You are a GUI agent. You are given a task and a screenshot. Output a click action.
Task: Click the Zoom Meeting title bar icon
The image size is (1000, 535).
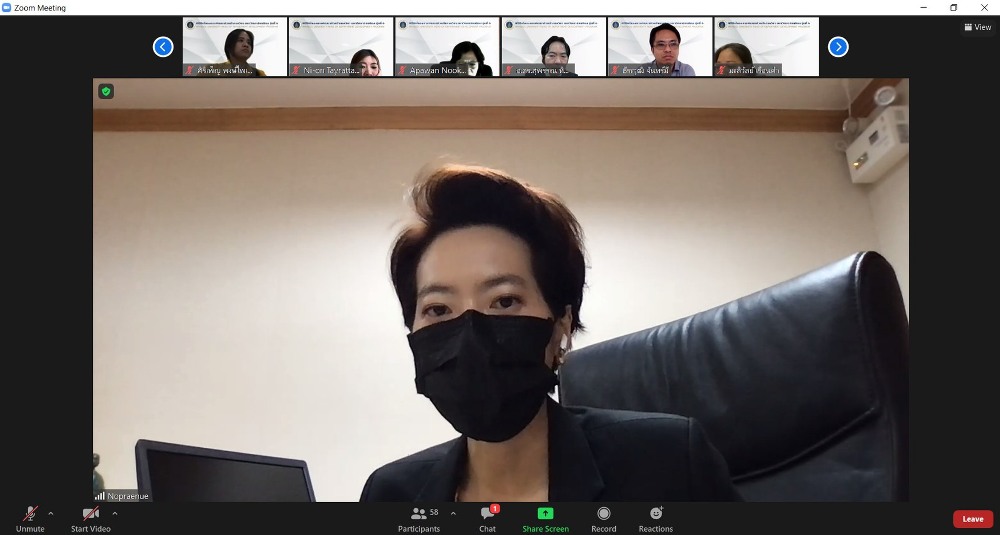click(7, 7)
